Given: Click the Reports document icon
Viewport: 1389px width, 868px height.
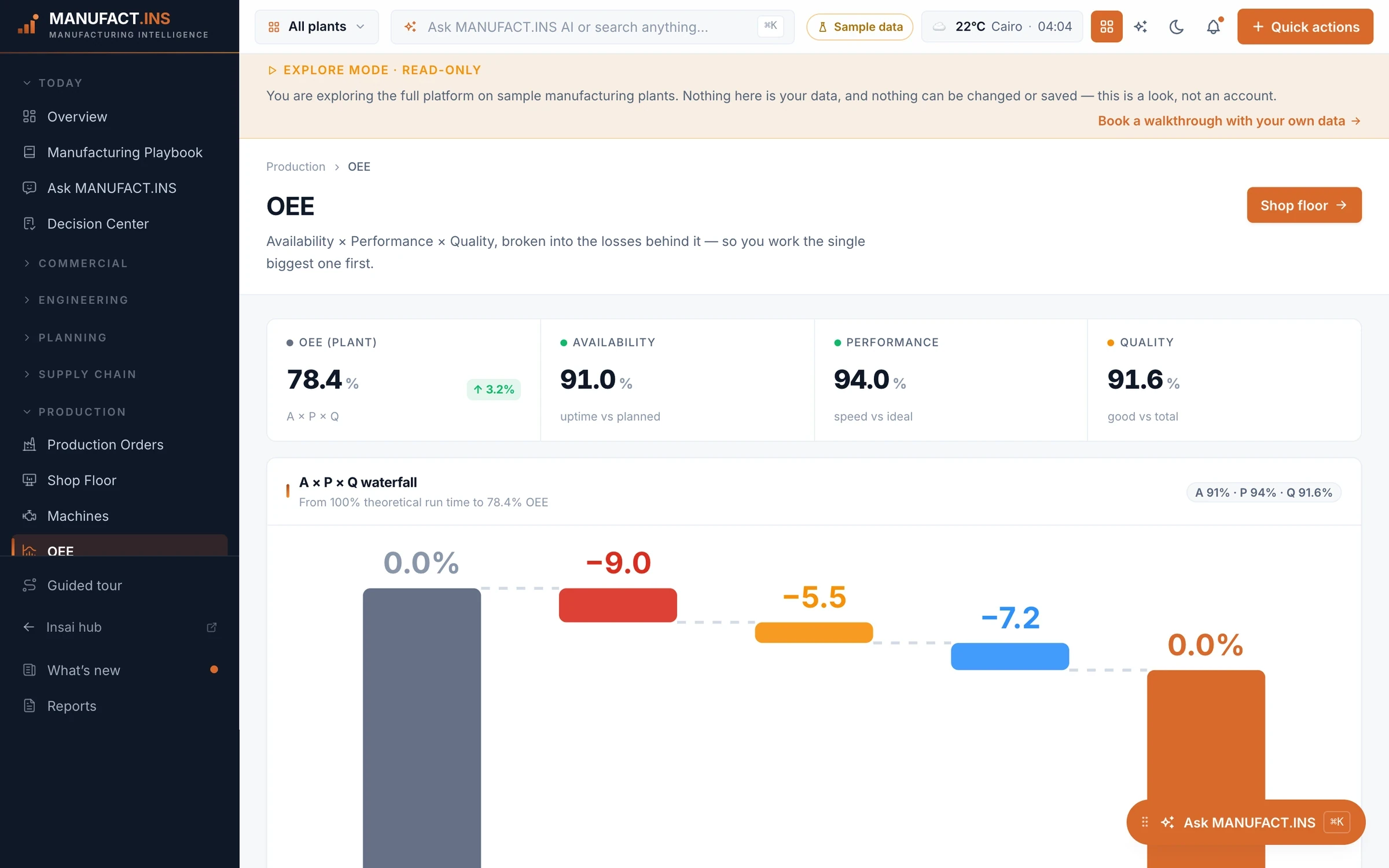Looking at the screenshot, I should pyautogui.click(x=30, y=706).
